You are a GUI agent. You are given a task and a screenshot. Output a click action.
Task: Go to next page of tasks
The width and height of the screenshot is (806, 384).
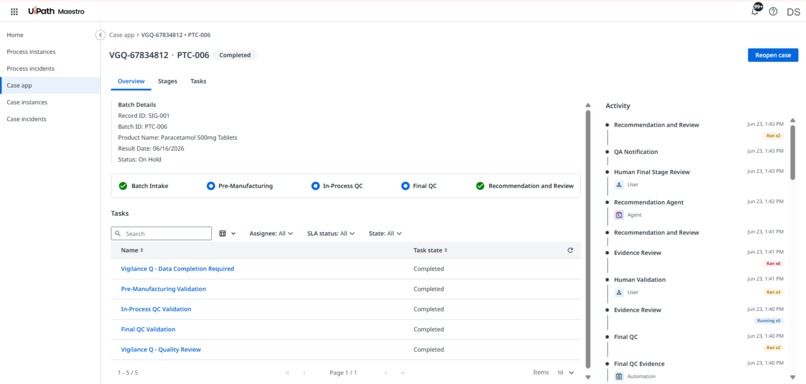coord(386,372)
